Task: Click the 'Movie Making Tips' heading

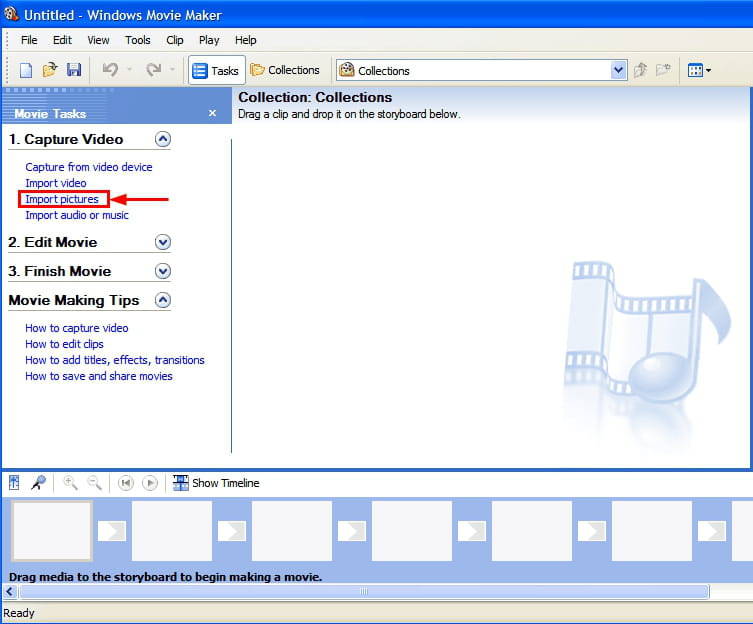Action: 74,300
